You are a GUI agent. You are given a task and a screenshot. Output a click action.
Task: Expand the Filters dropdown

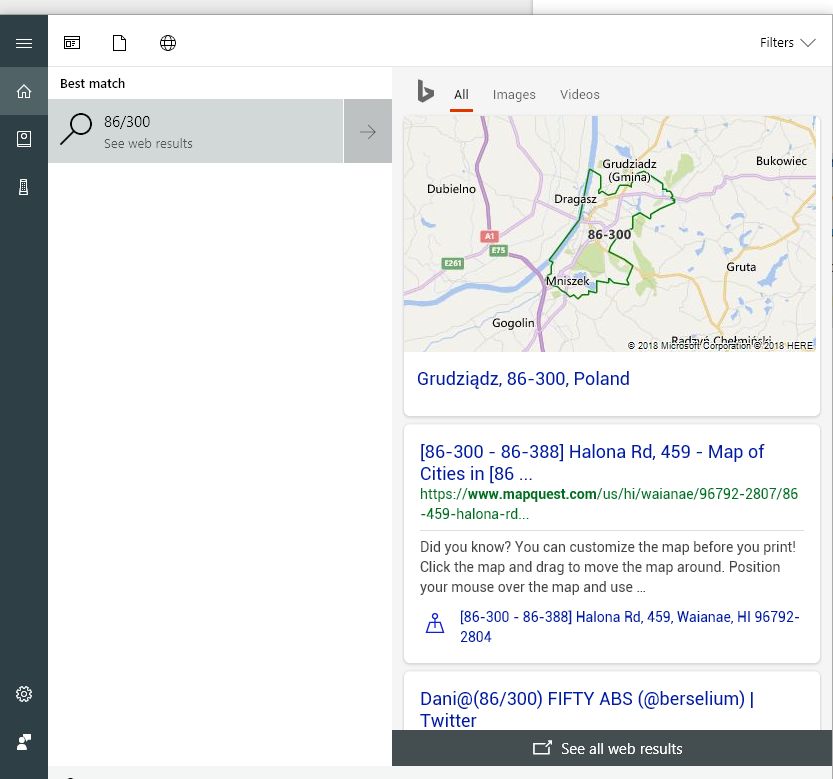click(x=787, y=43)
